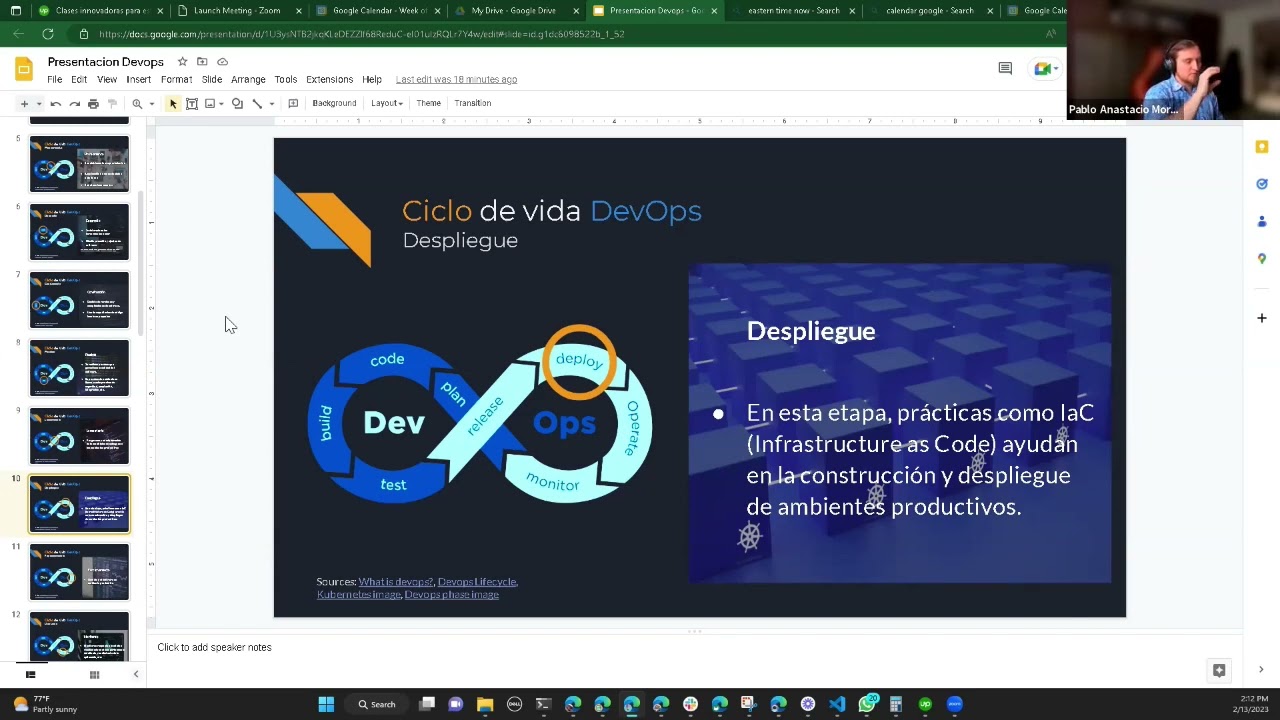
Task: Expand the zoom dropdown arrow
Action: [152, 103]
